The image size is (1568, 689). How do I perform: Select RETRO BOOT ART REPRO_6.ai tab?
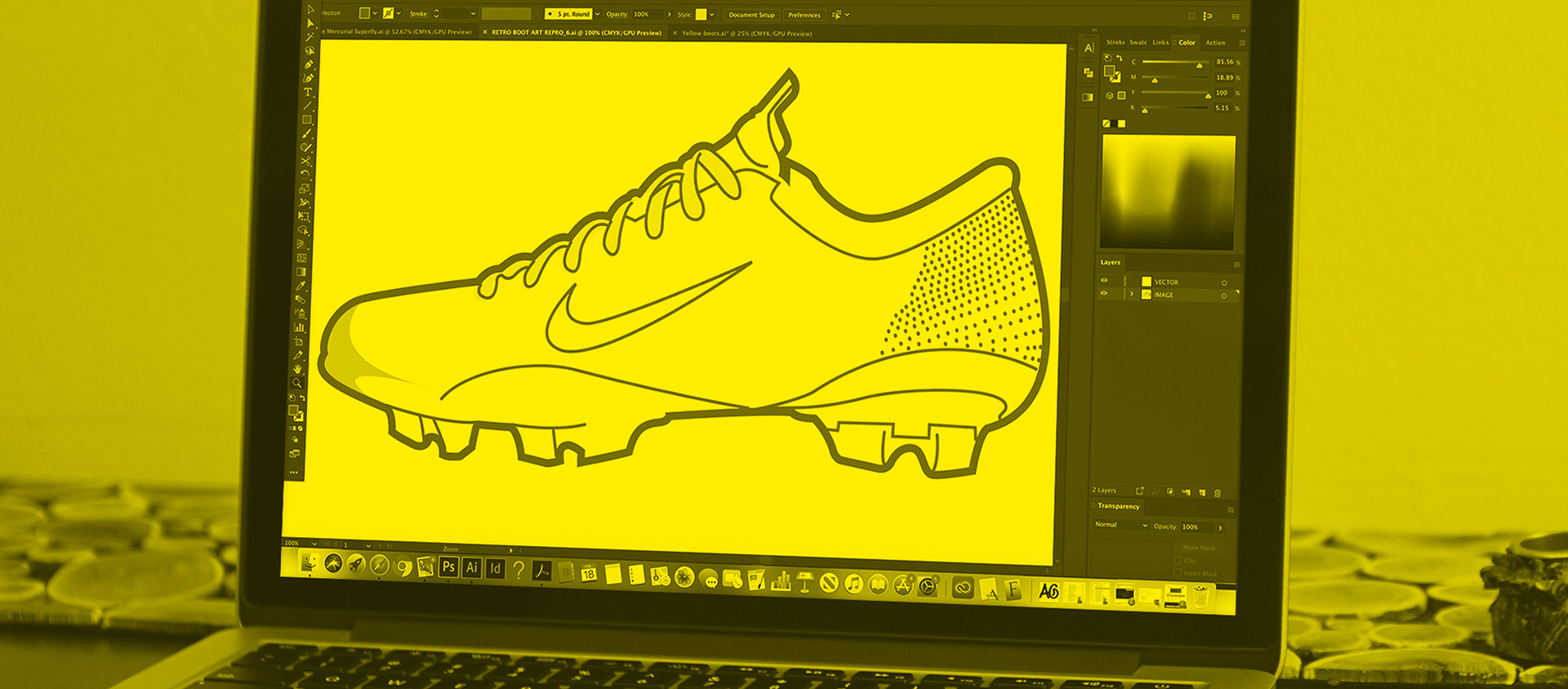(577, 33)
